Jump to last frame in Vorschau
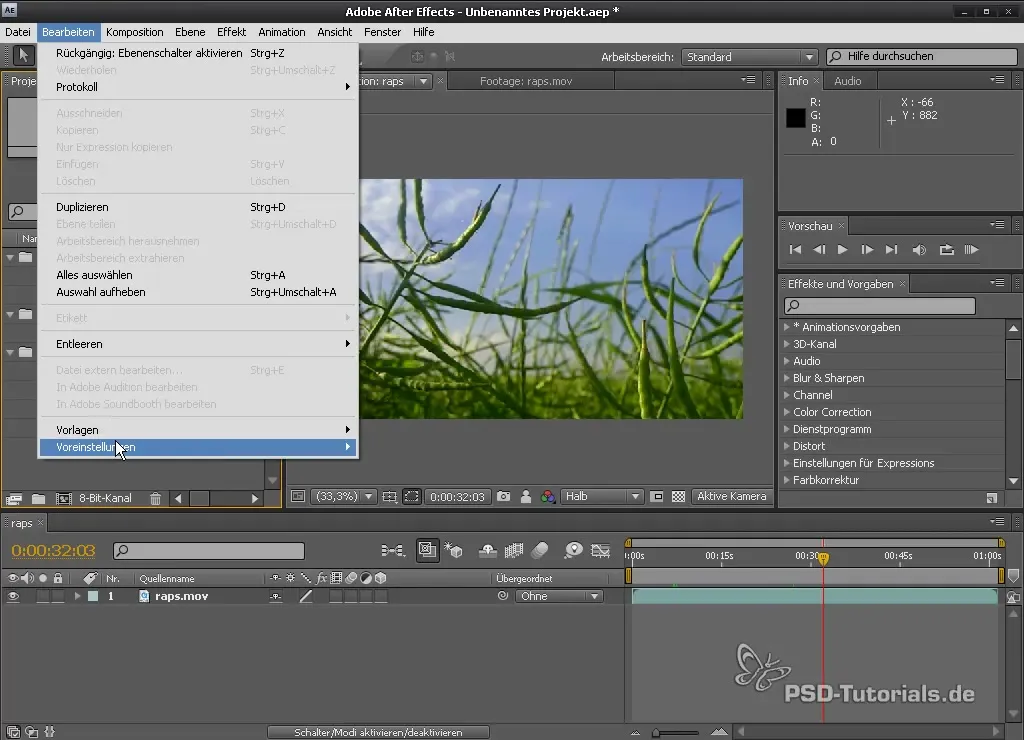The image size is (1024, 740). pos(891,249)
